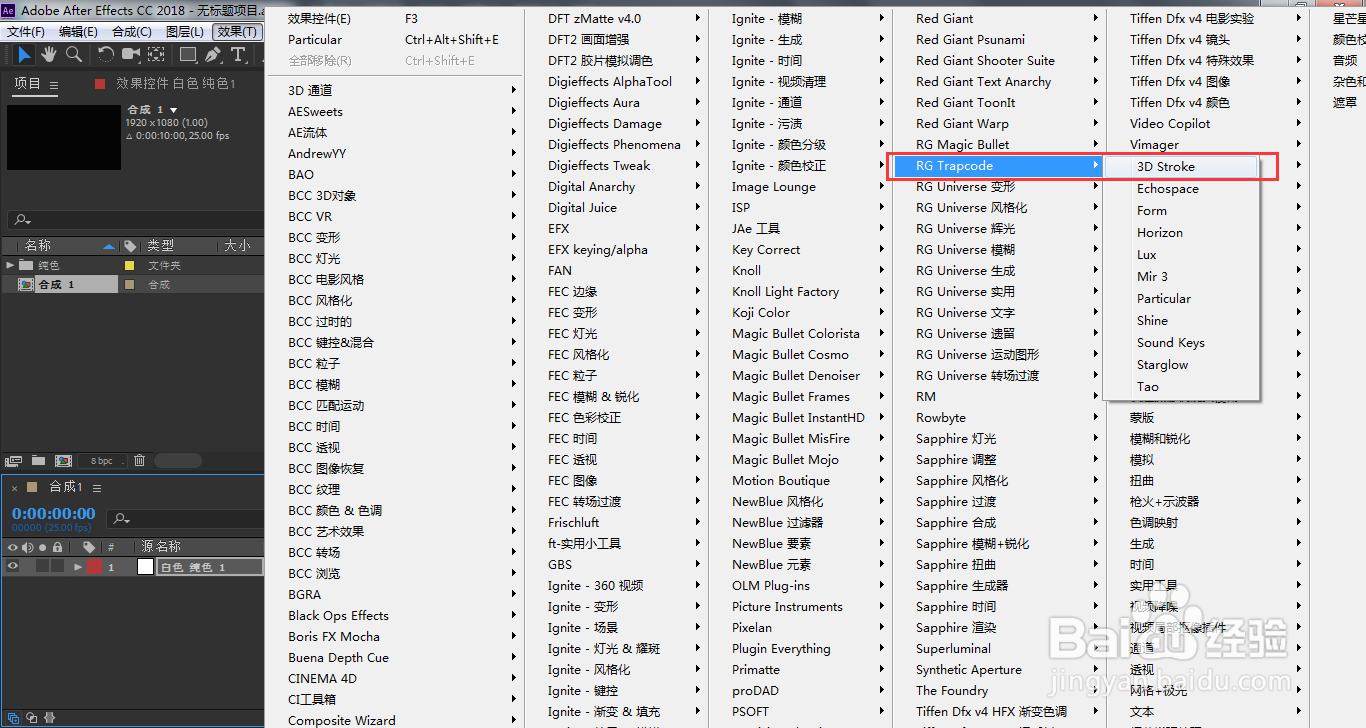1366x728 pixels.
Task: Open the 文件(F) menu
Action: pos(26,32)
